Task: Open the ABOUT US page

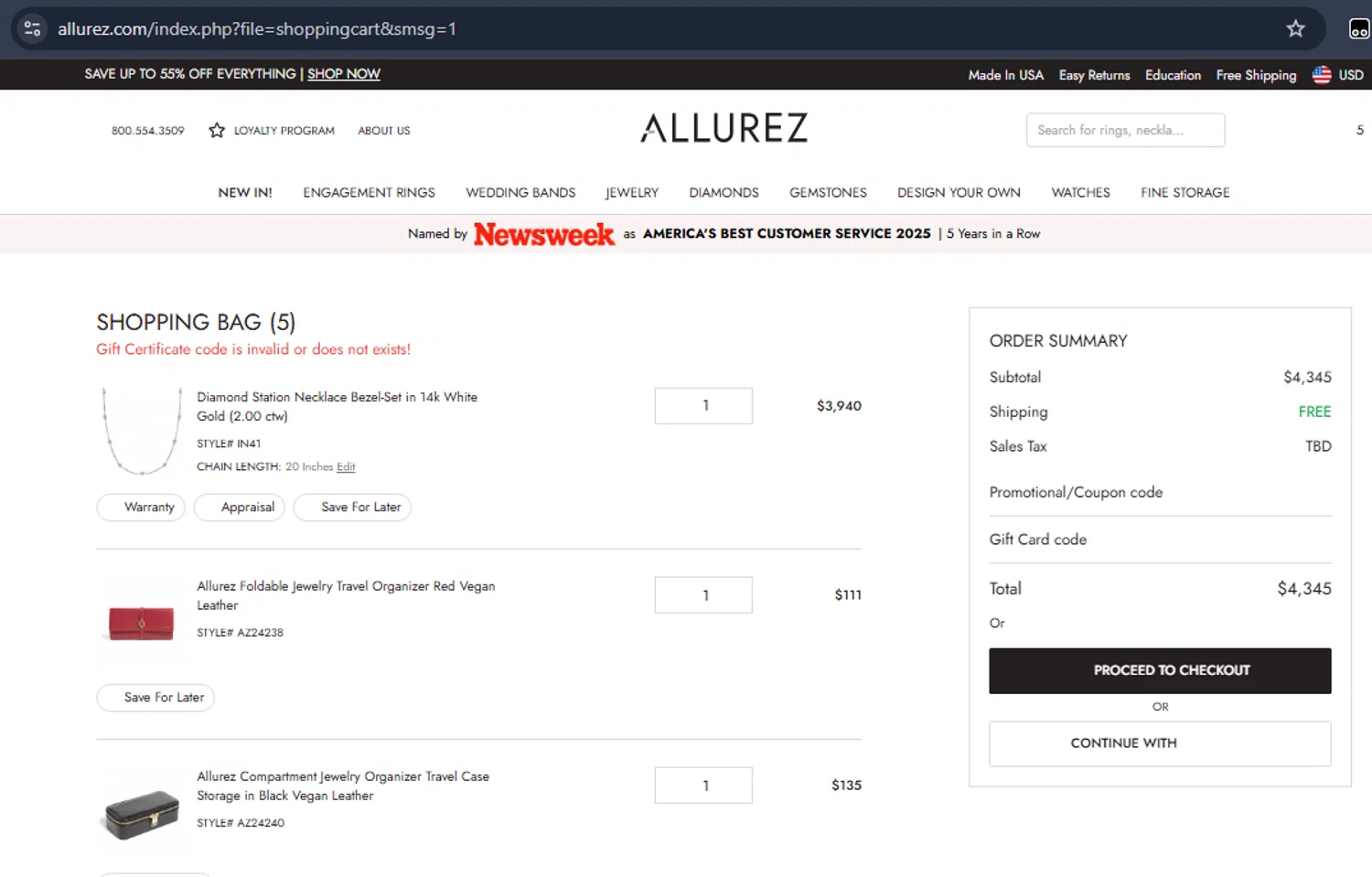Action: pos(383,131)
